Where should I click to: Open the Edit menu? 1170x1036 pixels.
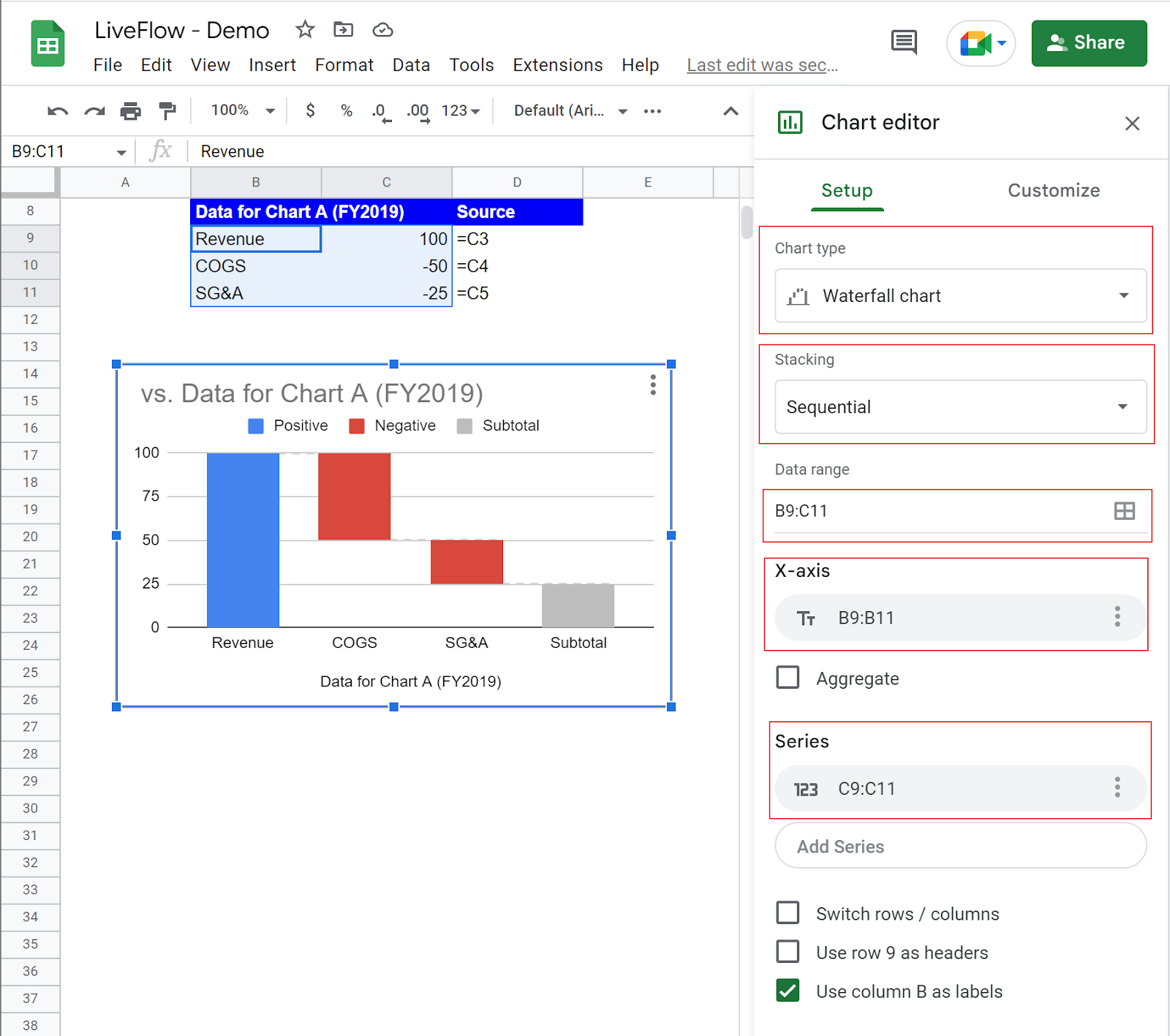[156, 65]
